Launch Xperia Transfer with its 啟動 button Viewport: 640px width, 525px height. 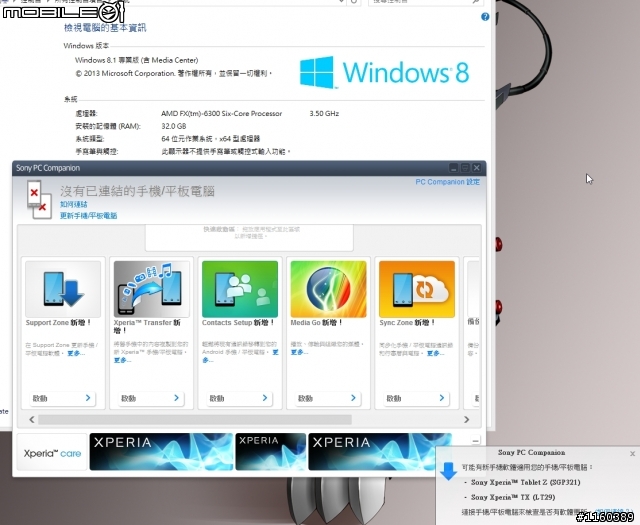[150, 398]
